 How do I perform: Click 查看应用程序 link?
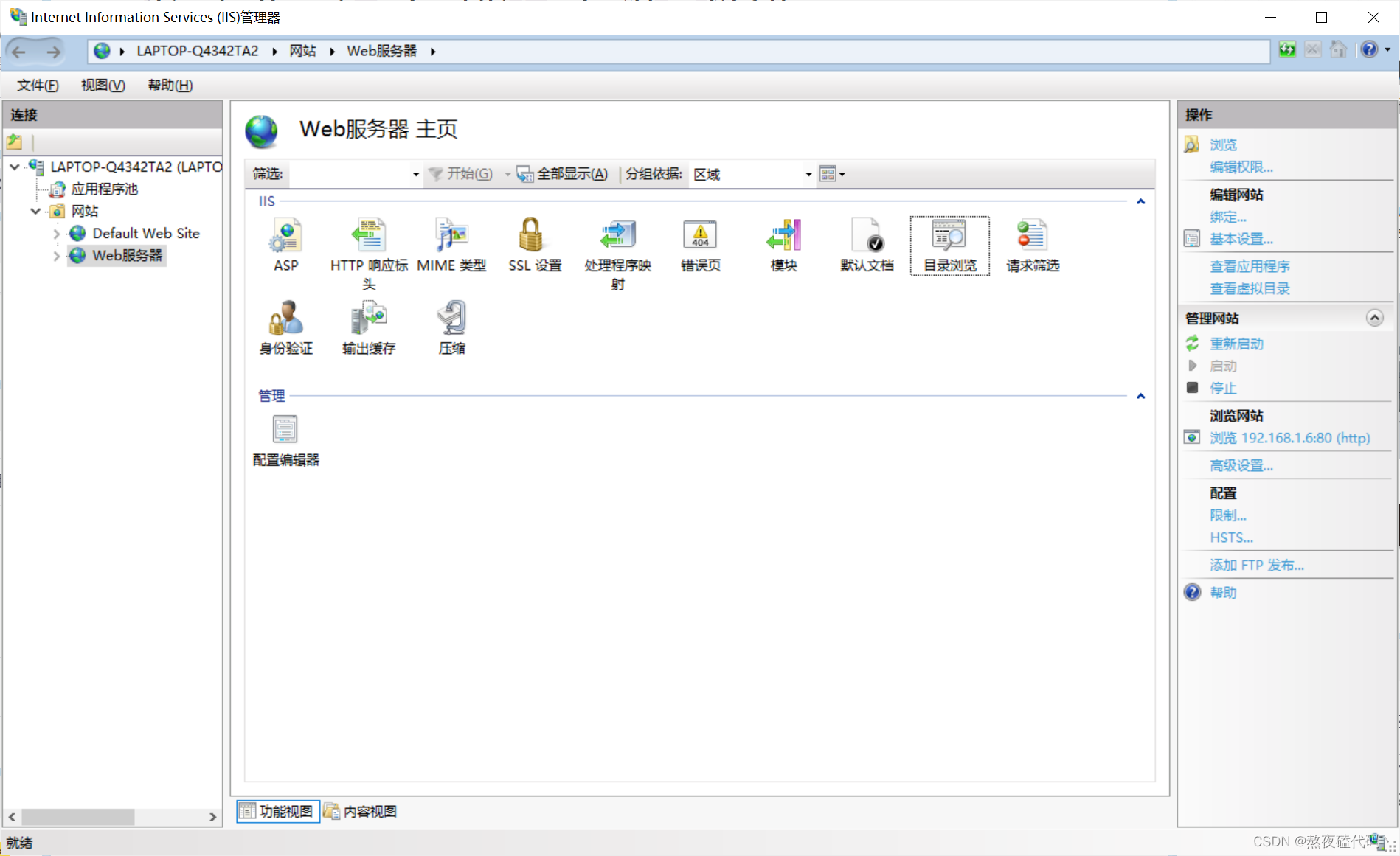[x=1250, y=267]
